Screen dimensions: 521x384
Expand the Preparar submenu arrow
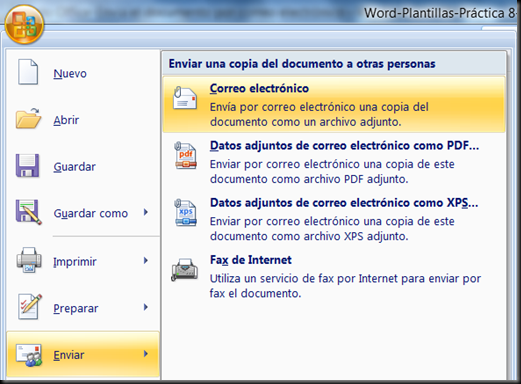(145, 307)
